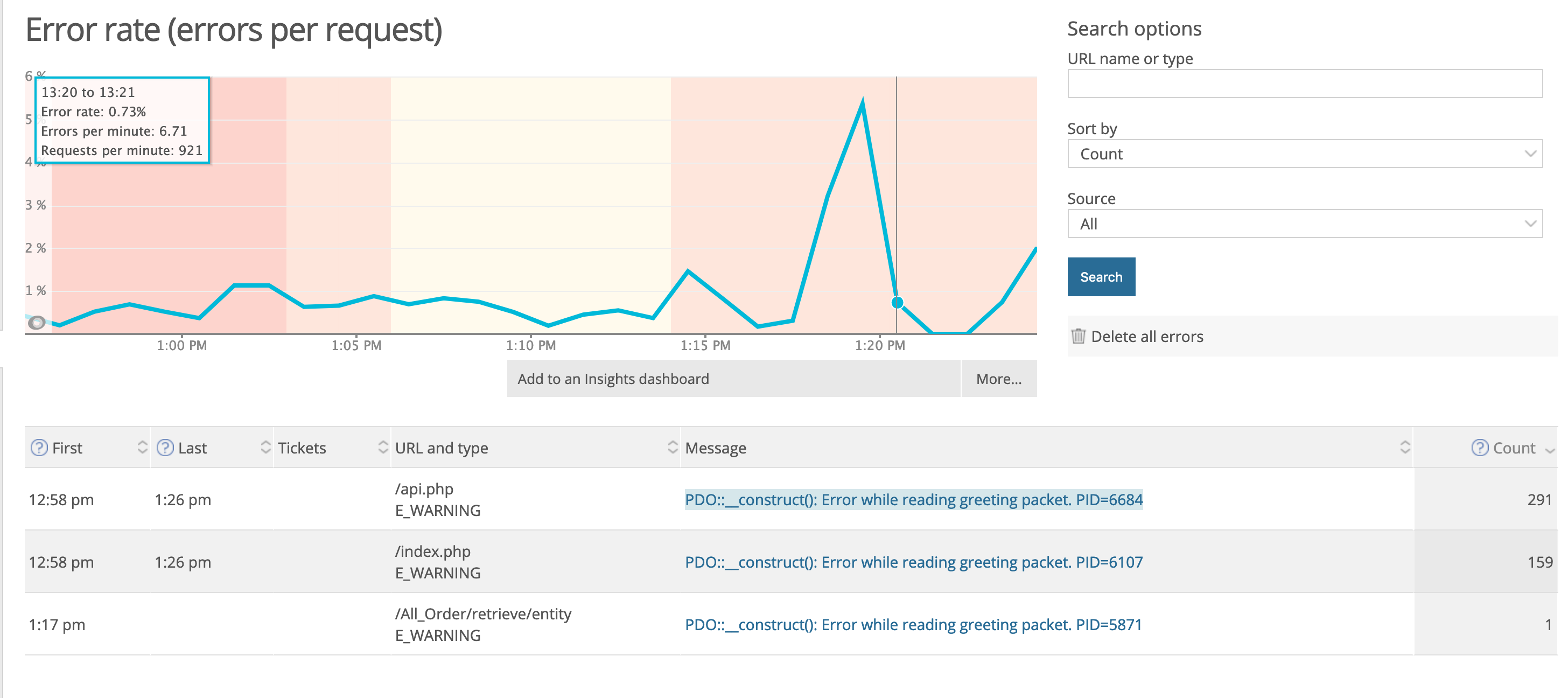Click the Count column sort chevron
The width and height of the screenshot is (1568, 698).
(1550, 450)
